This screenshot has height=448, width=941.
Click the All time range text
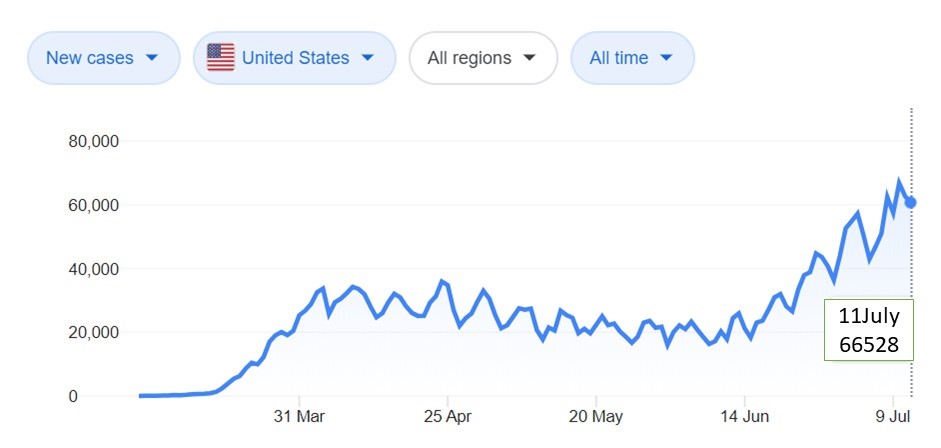pos(618,58)
